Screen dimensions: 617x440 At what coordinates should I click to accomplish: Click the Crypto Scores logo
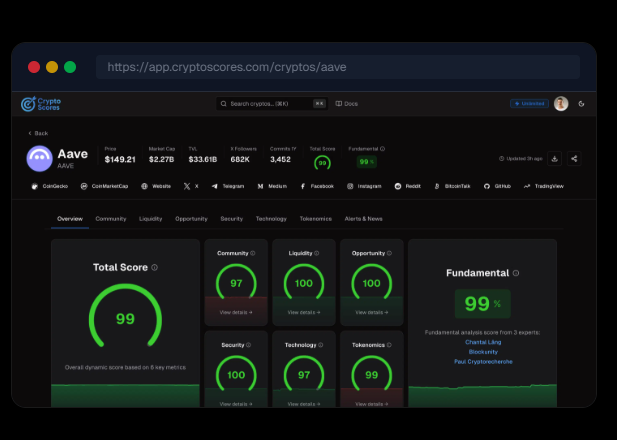(41, 103)
